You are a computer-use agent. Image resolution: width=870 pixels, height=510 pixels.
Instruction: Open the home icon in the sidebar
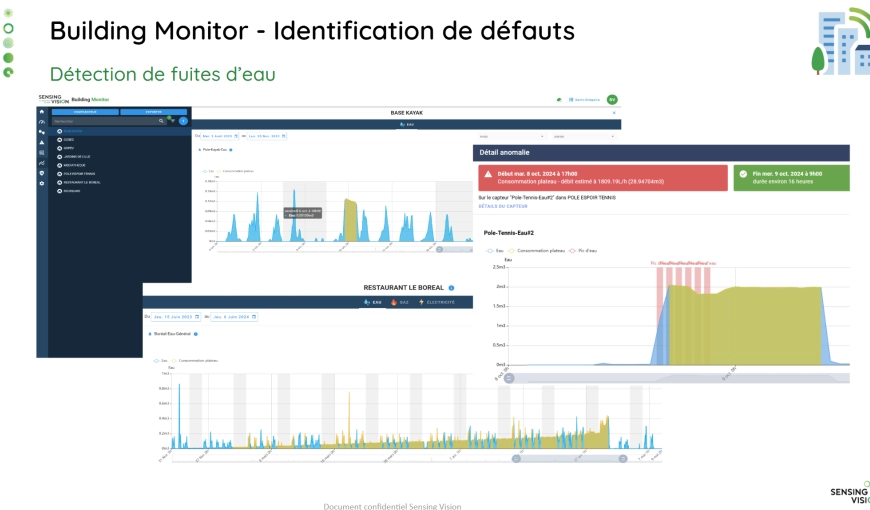point(42,112)
